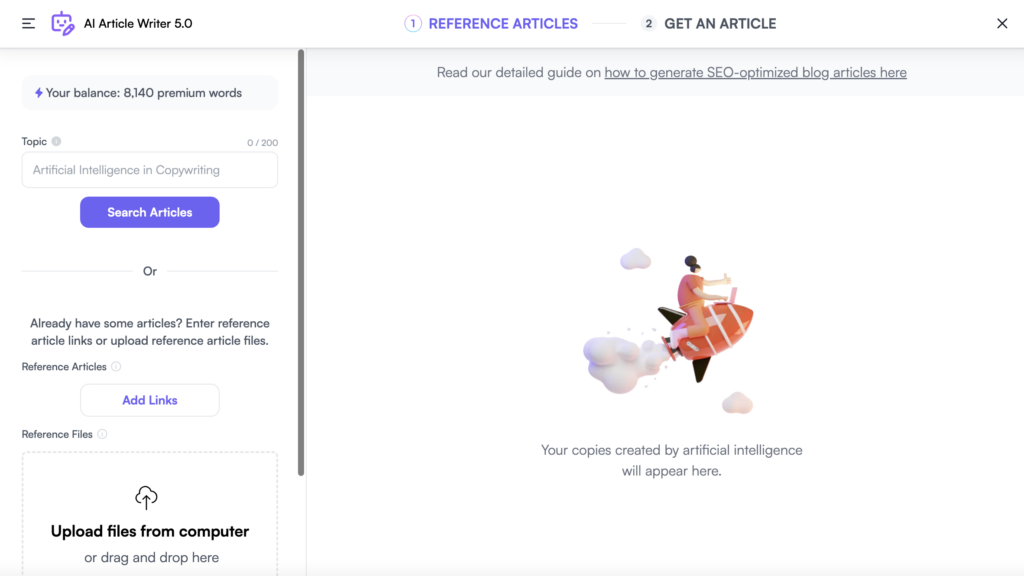Click the rocket illustration image

671,330
